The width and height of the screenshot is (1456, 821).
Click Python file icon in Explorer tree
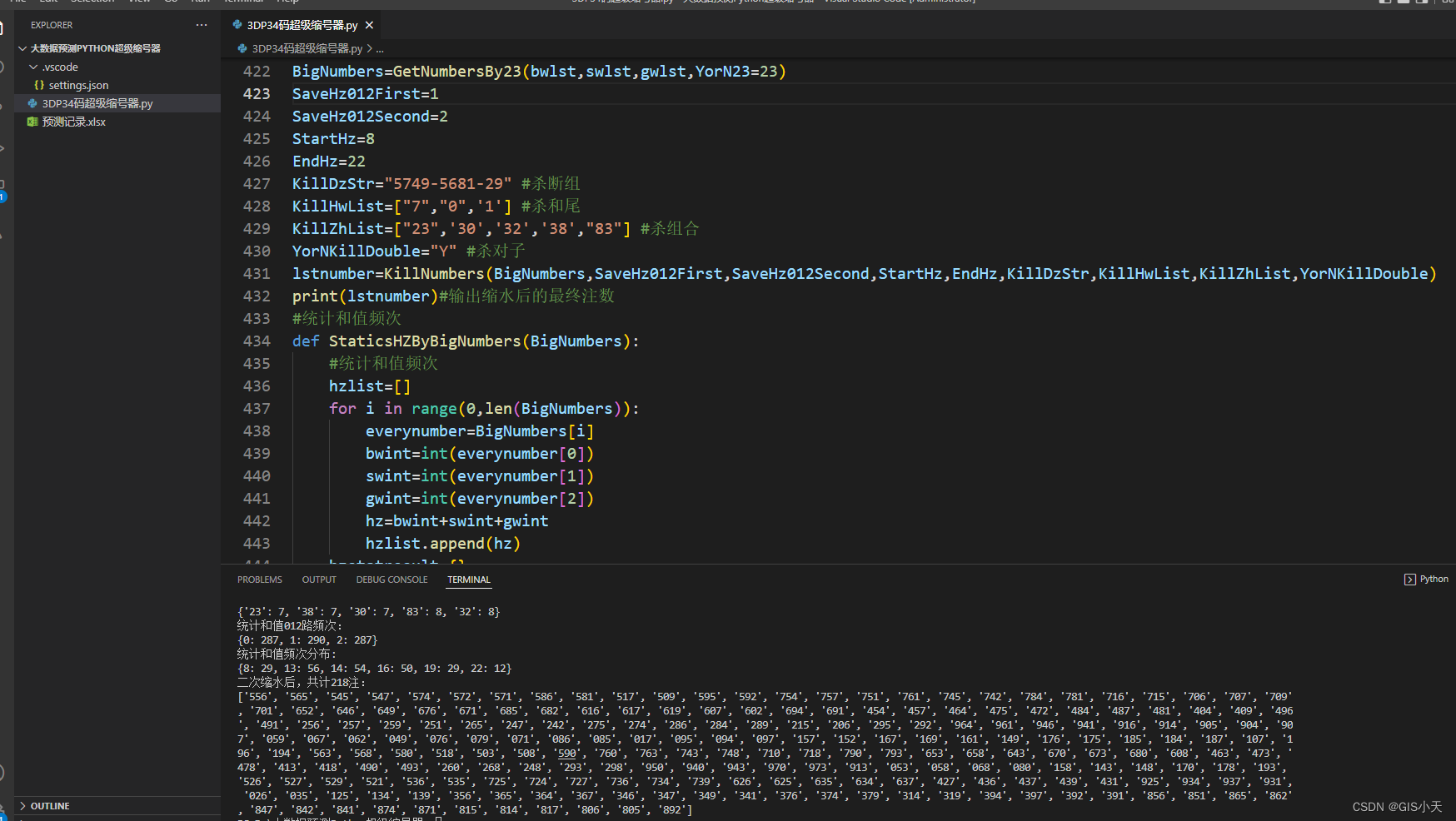click(32, 103)
